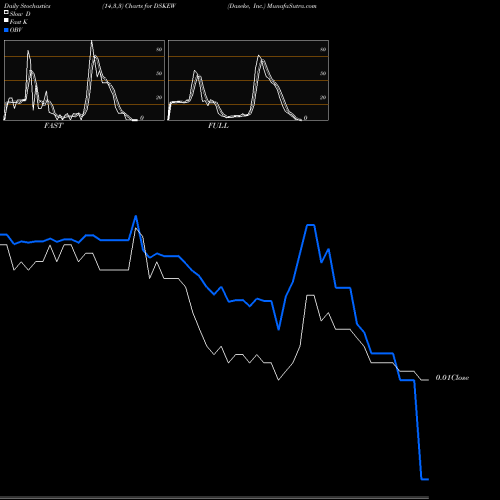The image size is (500, 500).
Task: Click the 'FULL' label below the right chart
Action: click(218, 125)
